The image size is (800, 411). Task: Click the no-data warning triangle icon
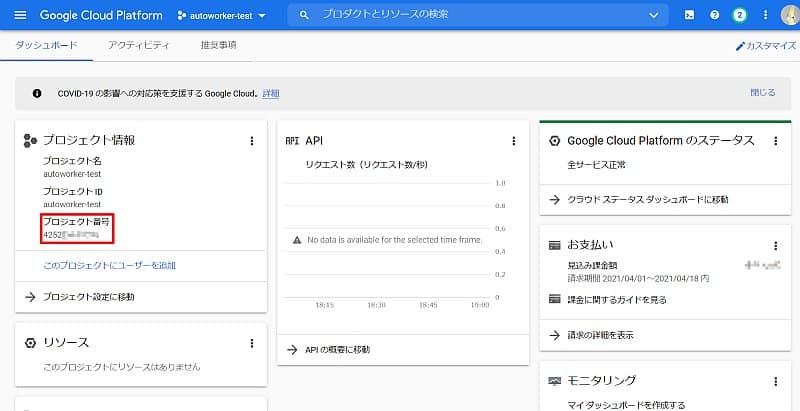coord(297,239)
